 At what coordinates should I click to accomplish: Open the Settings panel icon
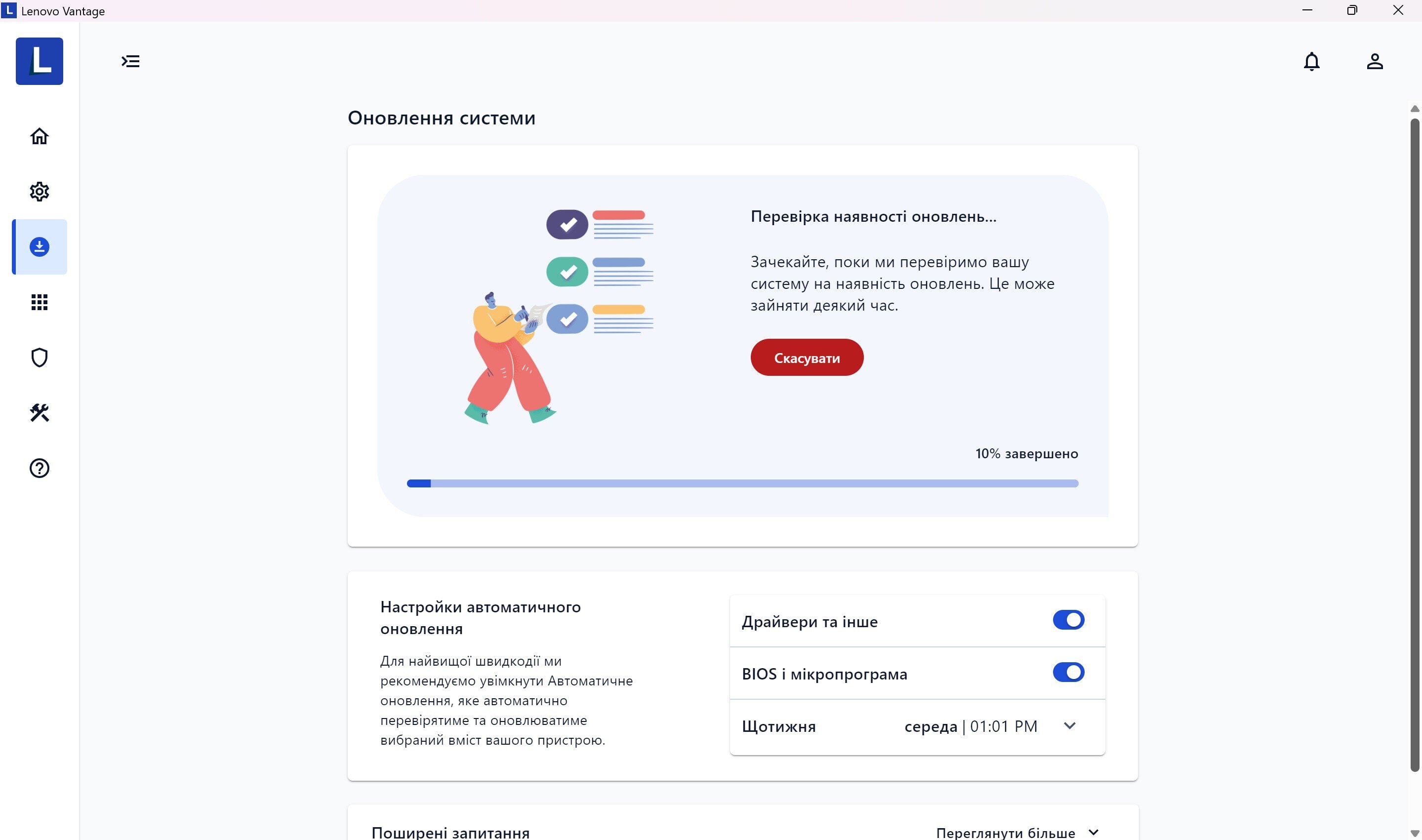pyautogui.click(x=40, y=191)
